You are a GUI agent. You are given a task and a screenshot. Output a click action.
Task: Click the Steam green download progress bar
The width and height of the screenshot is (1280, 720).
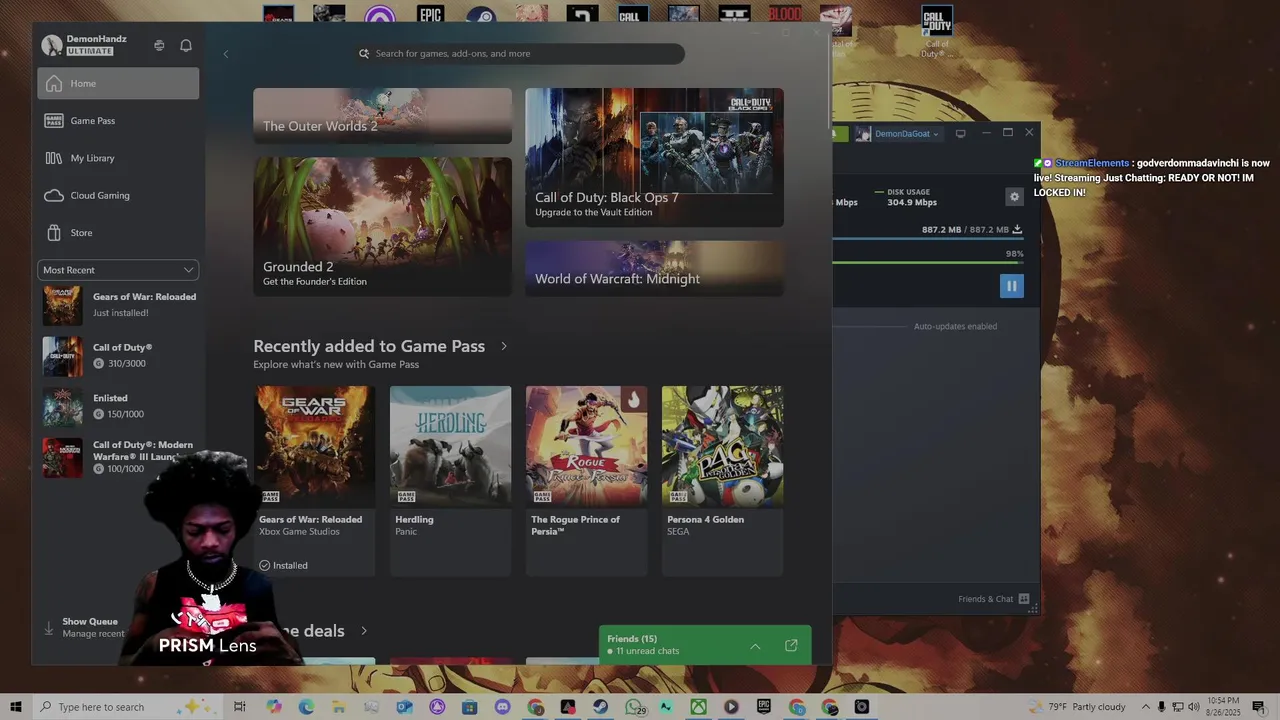928,263
